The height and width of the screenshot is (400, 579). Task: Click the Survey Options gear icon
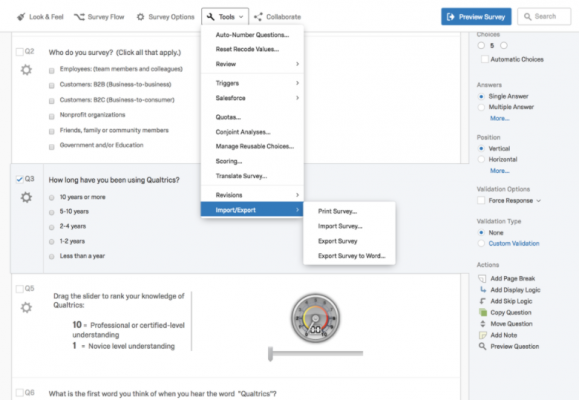(140, 17)
